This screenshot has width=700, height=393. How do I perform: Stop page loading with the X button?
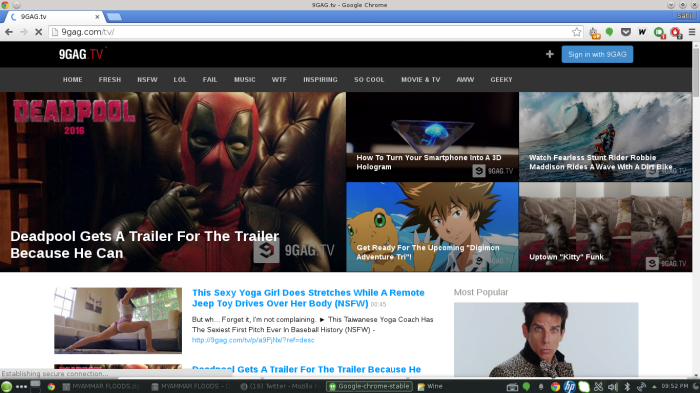tap(38, 32)
